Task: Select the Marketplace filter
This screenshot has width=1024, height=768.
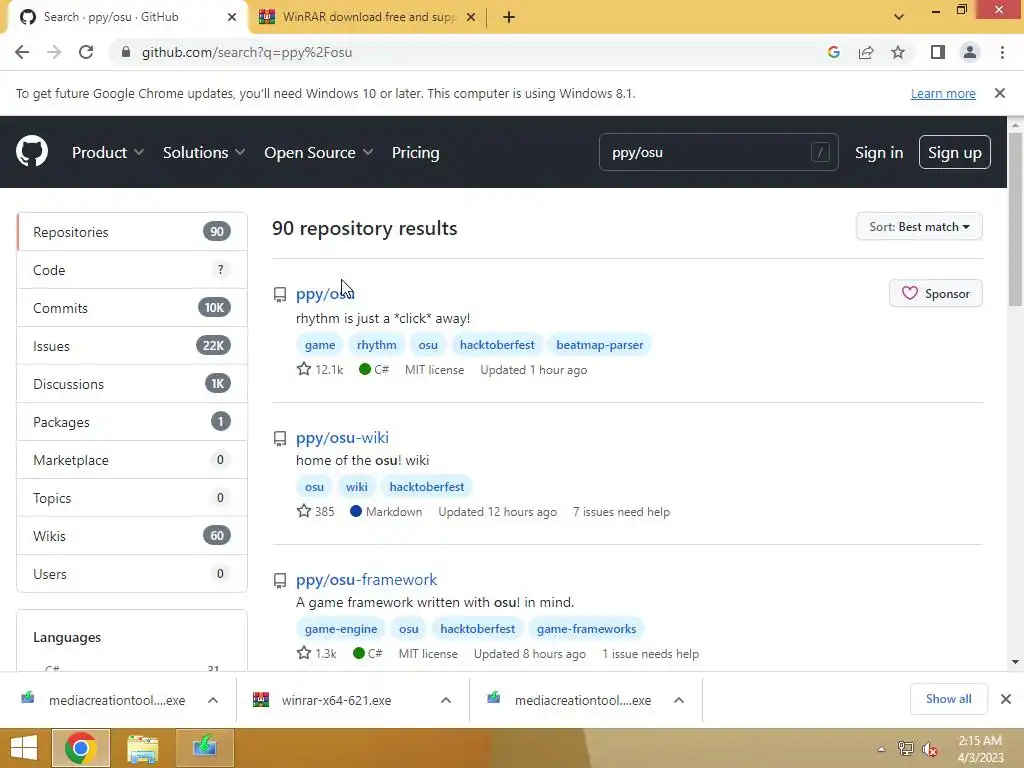Action: [x=132, y=460]
